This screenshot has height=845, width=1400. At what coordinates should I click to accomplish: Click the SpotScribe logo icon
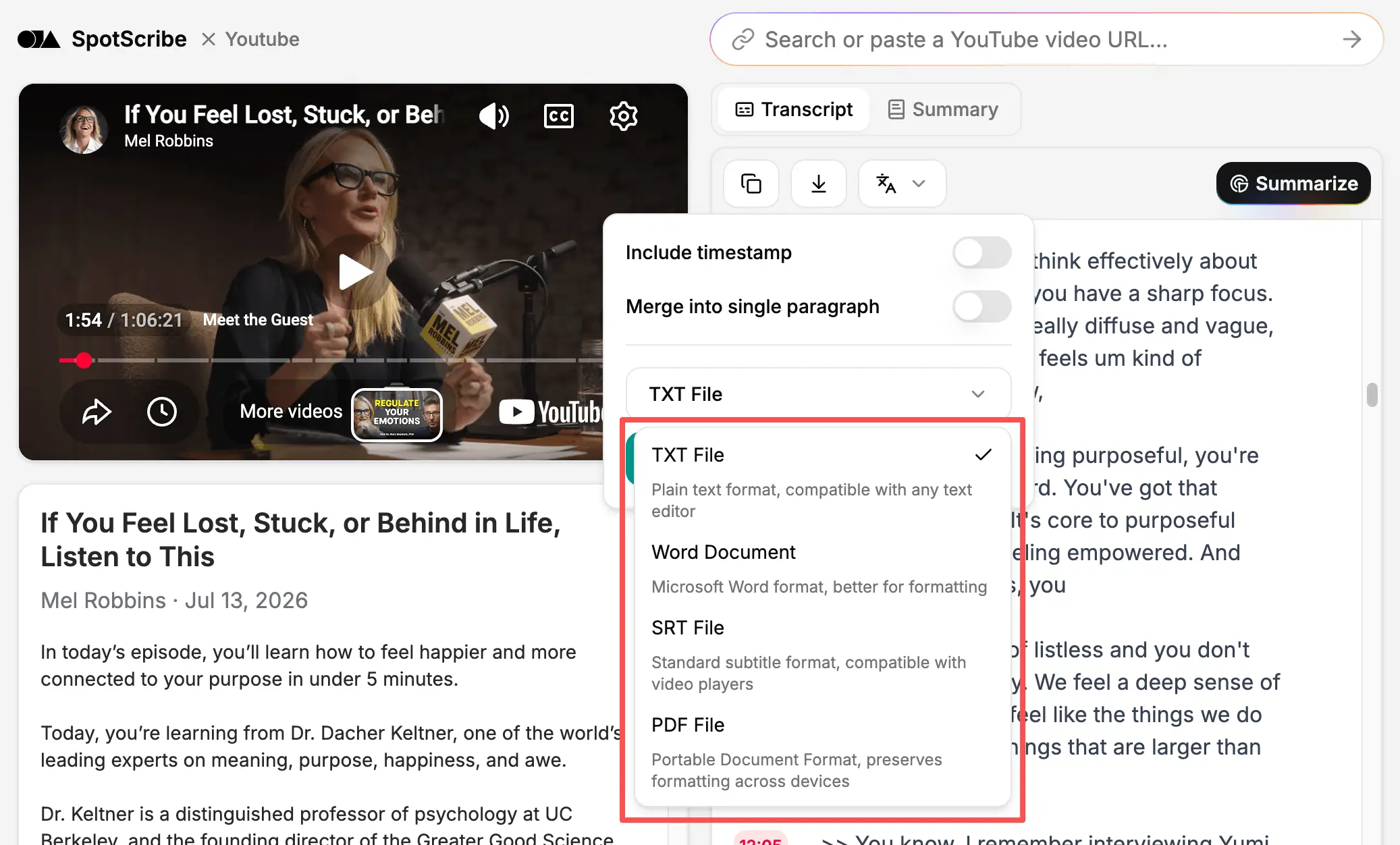(x=38, y=39)
